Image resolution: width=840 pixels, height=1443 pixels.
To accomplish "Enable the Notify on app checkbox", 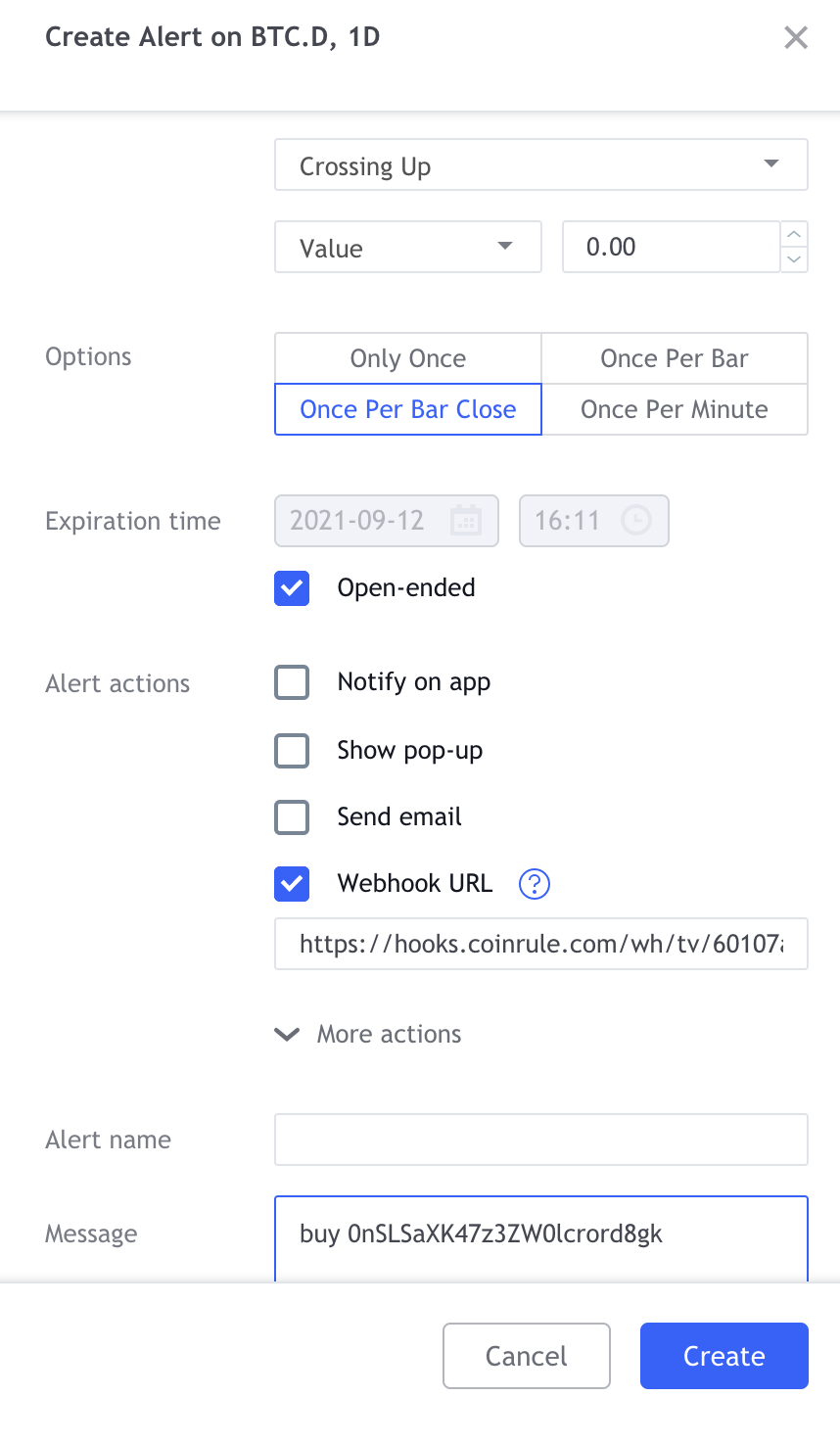I will 292,682.
